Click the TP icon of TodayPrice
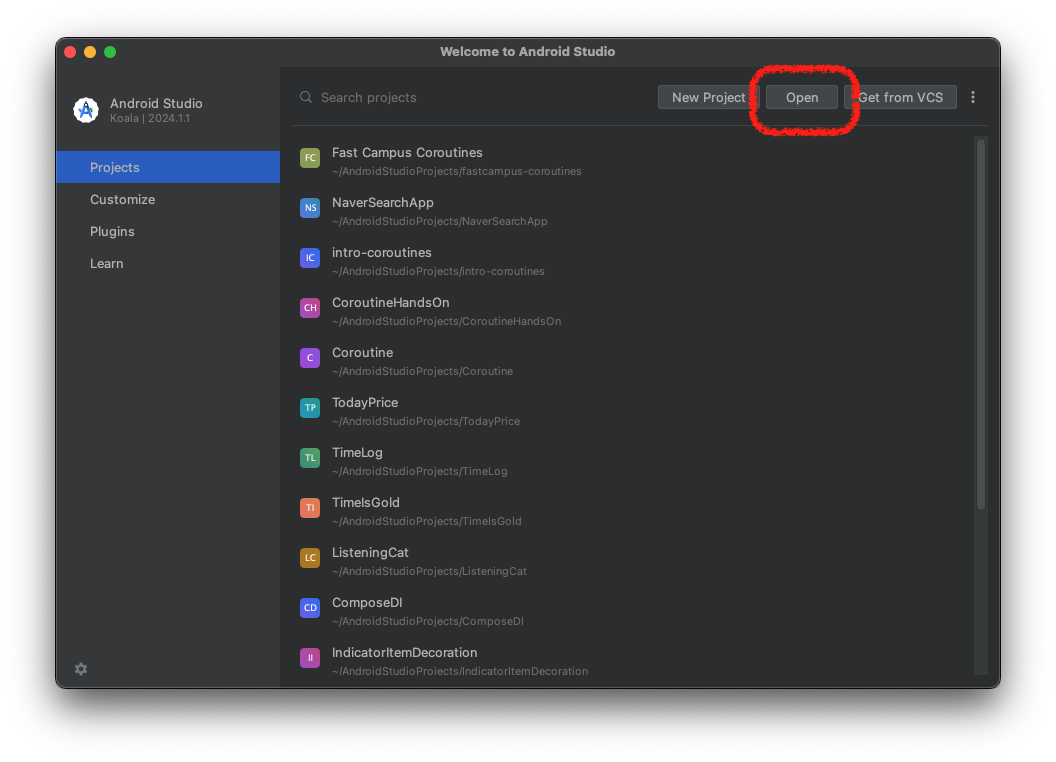1056x762 pixels. tap(310, 408)
